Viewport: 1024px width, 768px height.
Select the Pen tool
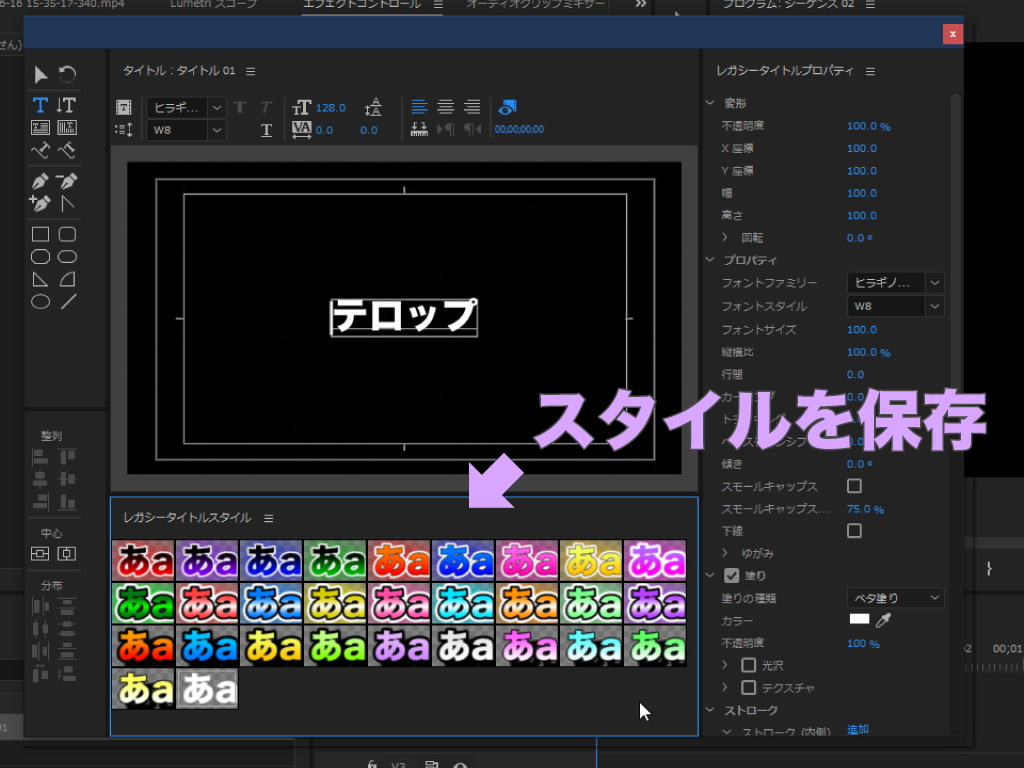point(42,180)
